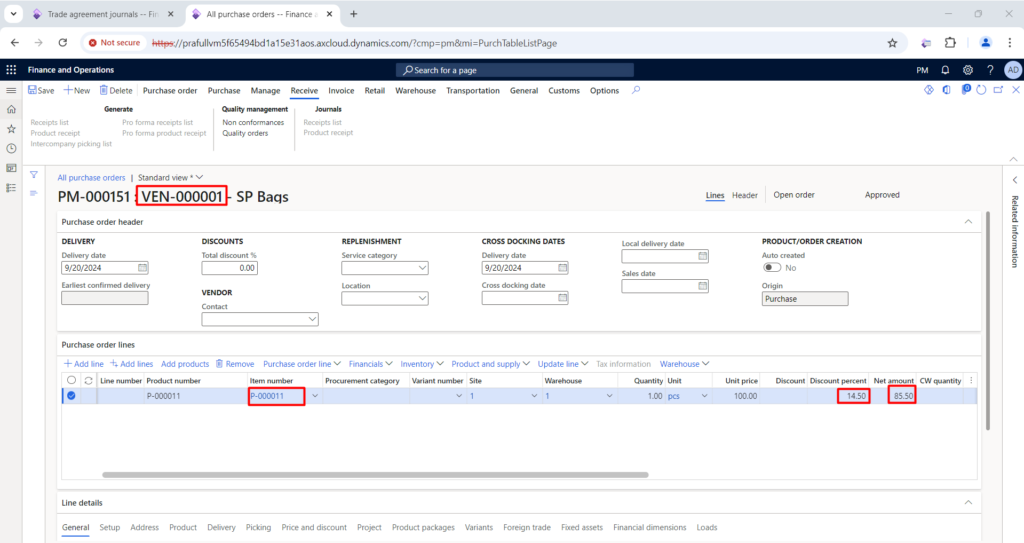Open the Purchase order line menu
Viewport: 1024px width, 543px height.
302,364
